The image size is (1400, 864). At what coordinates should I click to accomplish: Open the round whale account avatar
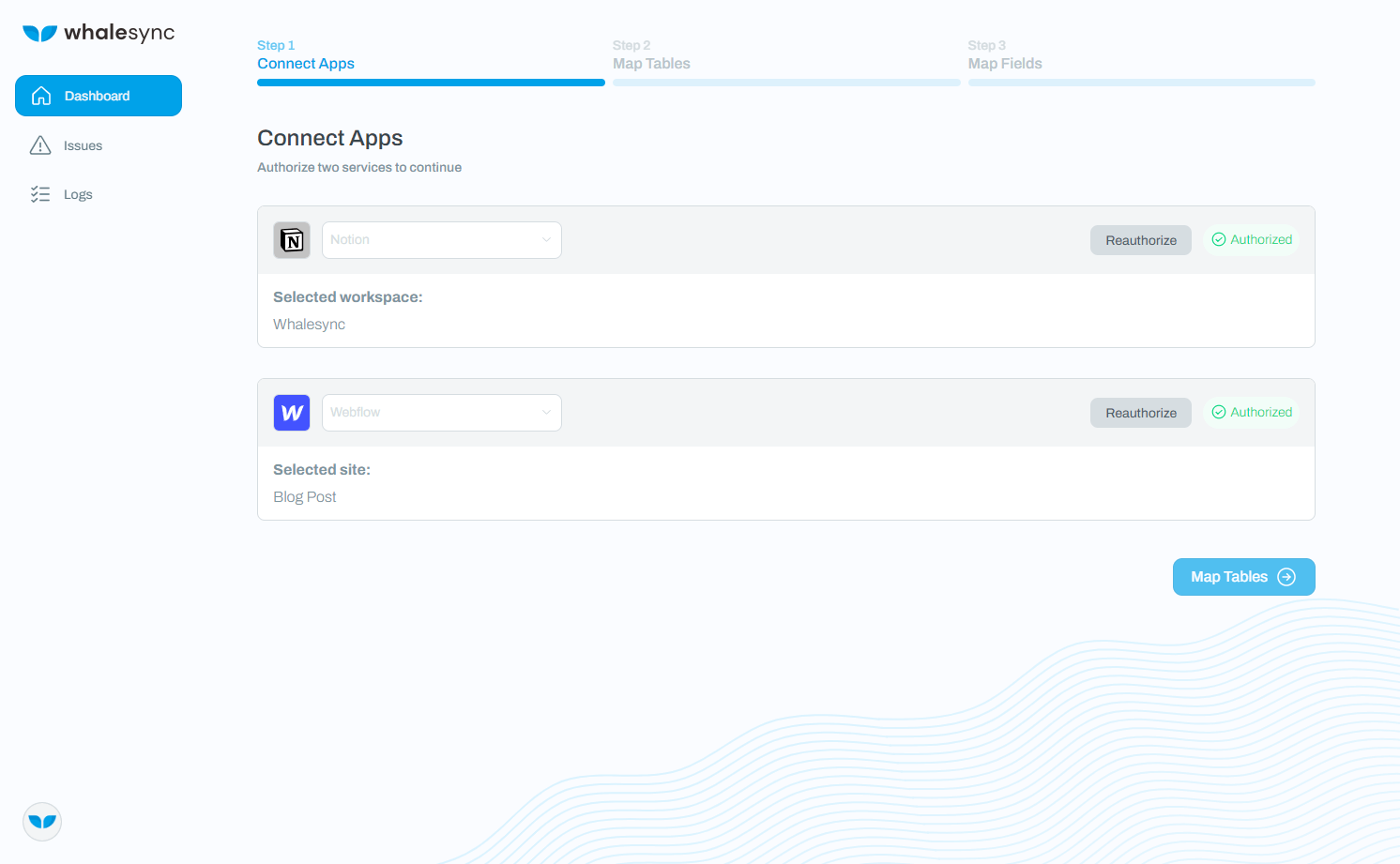(x=42, y=822)
